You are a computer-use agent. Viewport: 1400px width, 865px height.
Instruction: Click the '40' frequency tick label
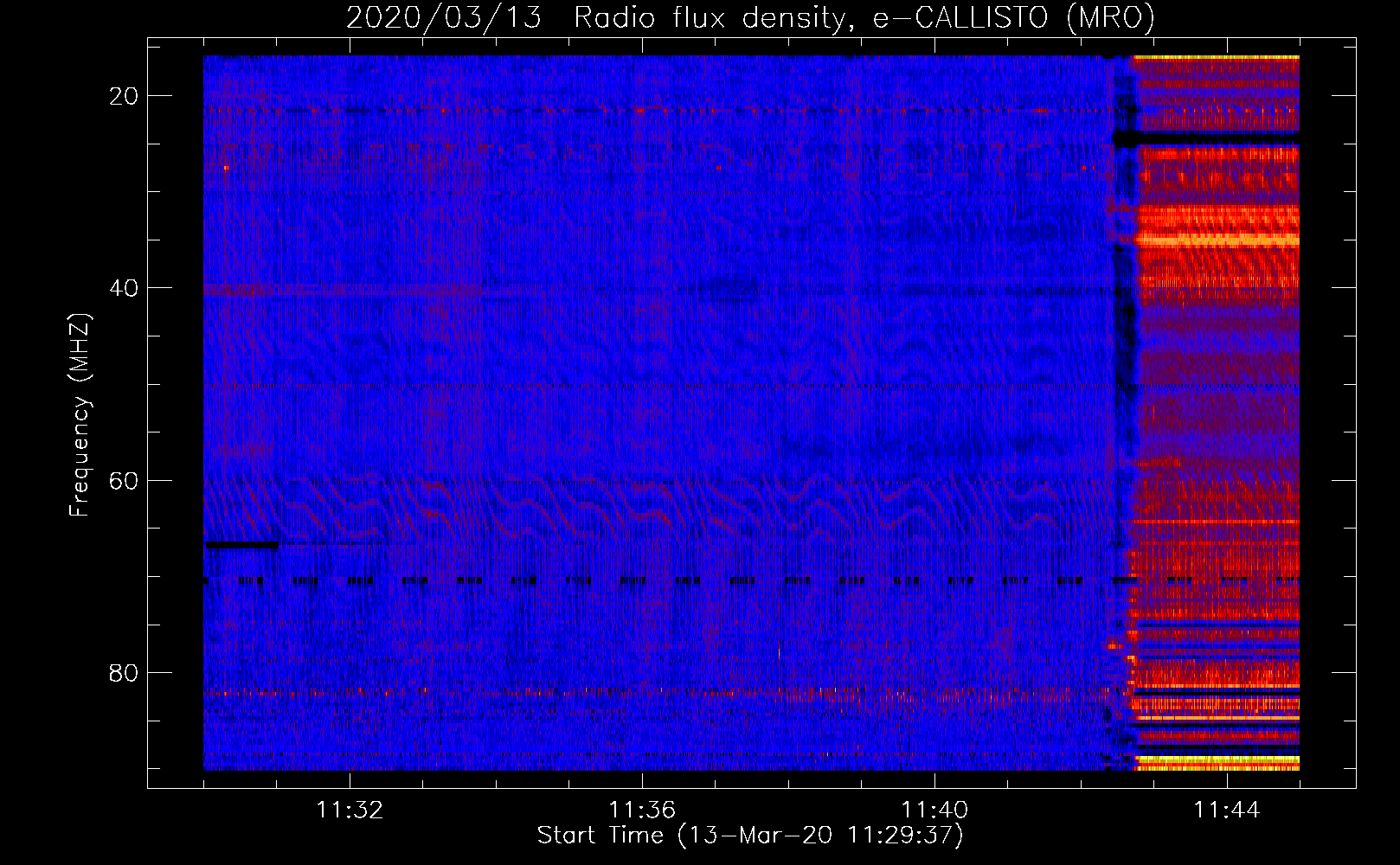[125, 288]
